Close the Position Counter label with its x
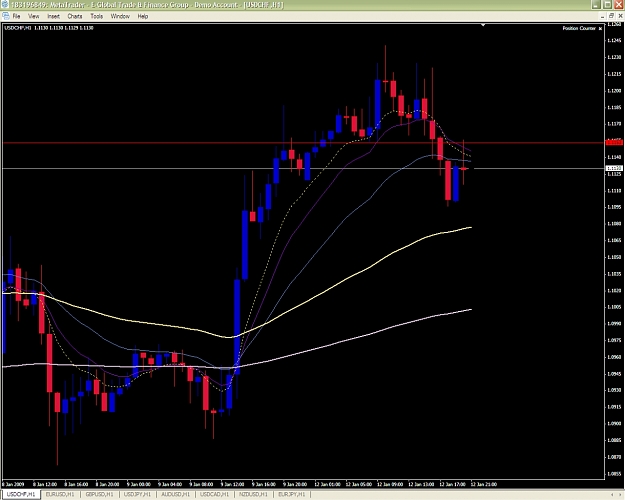The width and height of the screenshot is (625, 500). 600,28
